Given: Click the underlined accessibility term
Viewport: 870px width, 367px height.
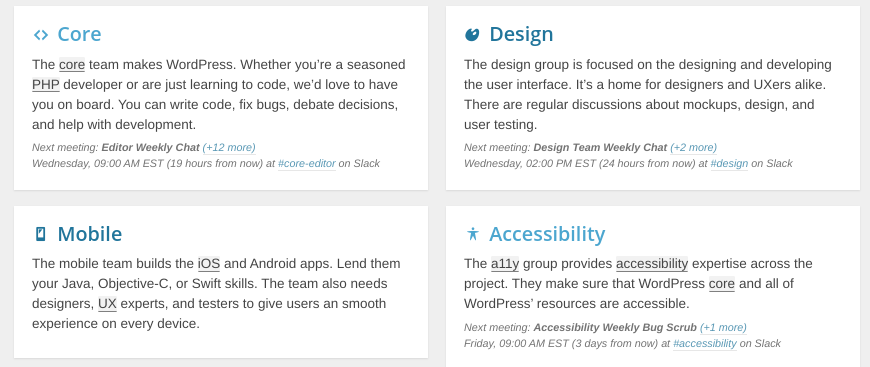Looking at the screenshot, I should click(652, 264).
